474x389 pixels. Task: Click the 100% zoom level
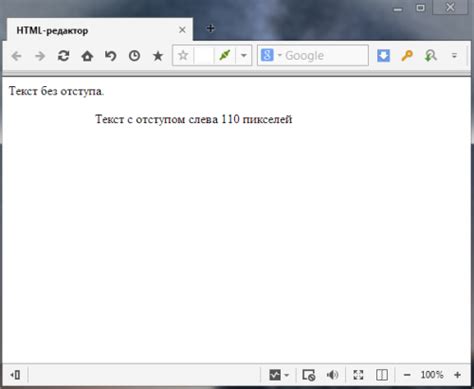click(432, 375)
